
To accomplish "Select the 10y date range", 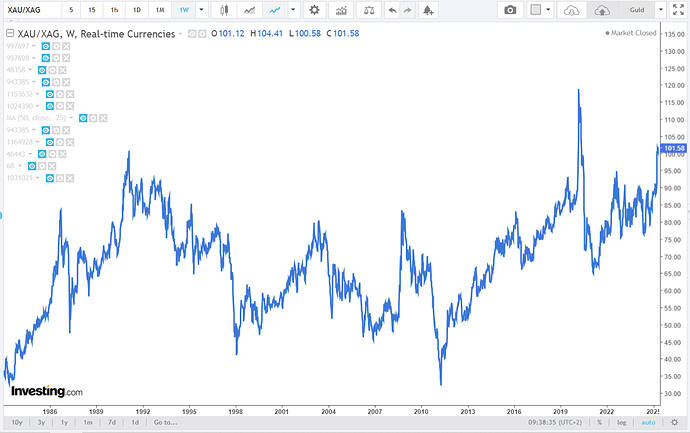I will [16, 422].
